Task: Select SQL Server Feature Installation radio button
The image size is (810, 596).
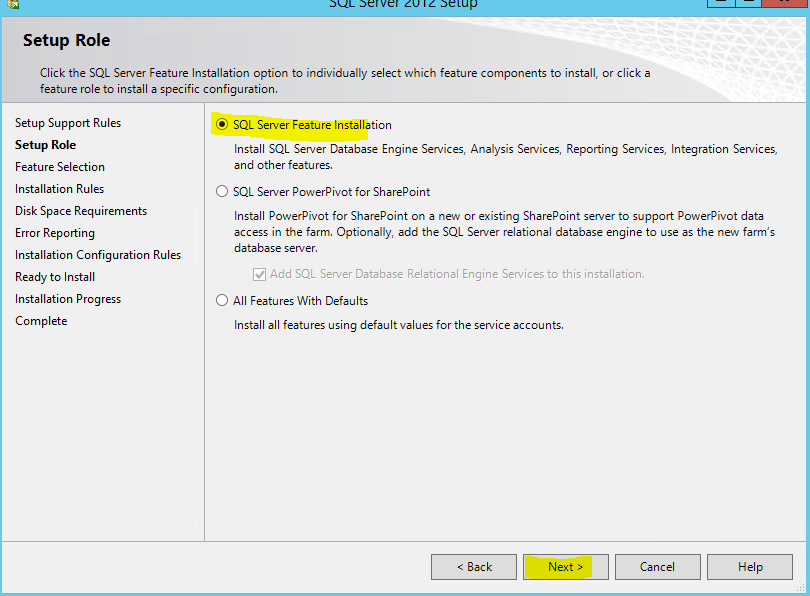Action: tap(222, 124)
